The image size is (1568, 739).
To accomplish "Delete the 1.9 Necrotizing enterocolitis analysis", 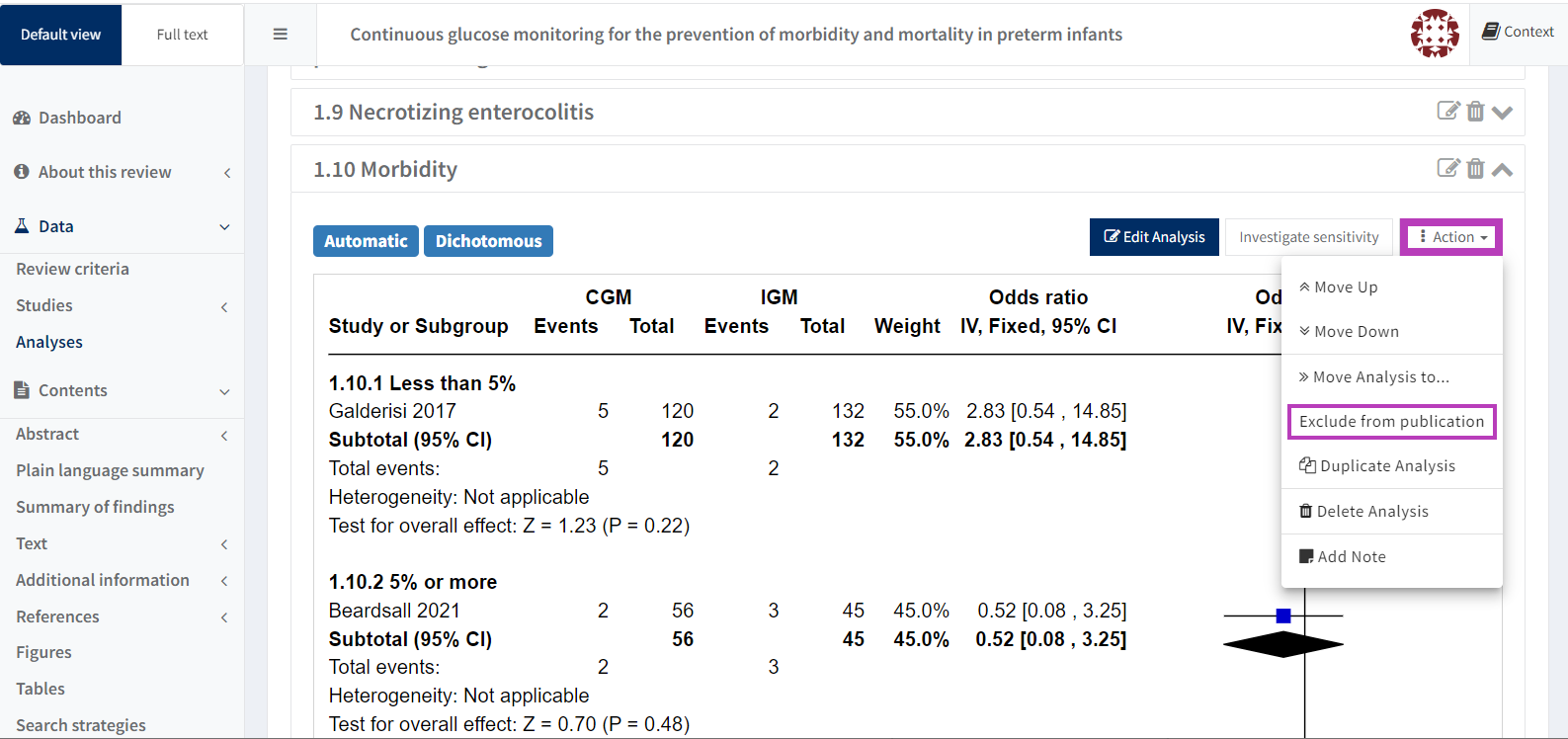I will click(x=1475, y=111).
